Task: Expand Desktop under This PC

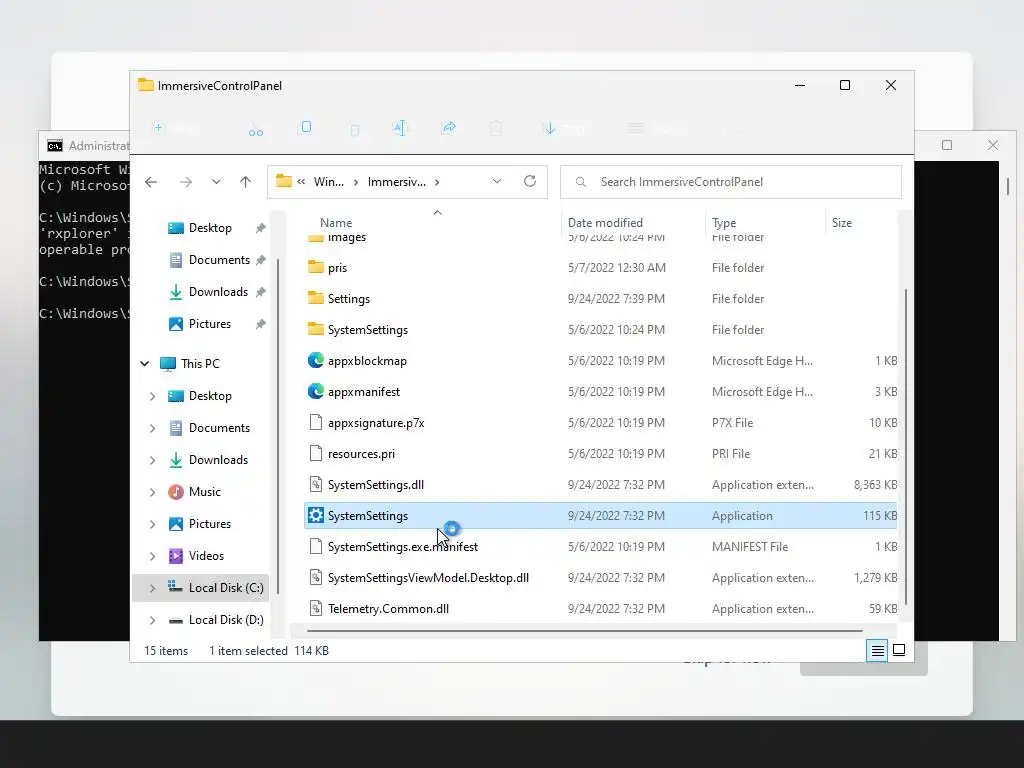Action: coord(152,396)
